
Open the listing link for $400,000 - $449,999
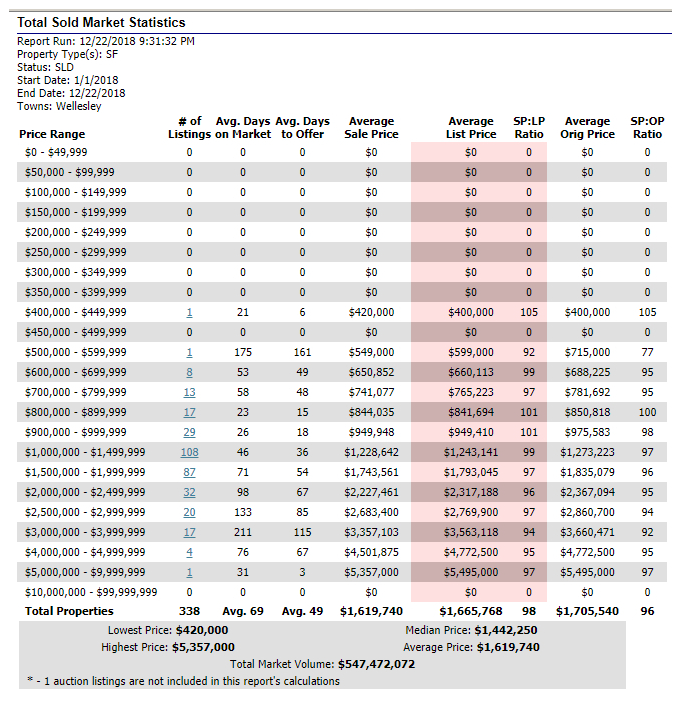pos(189,312)
